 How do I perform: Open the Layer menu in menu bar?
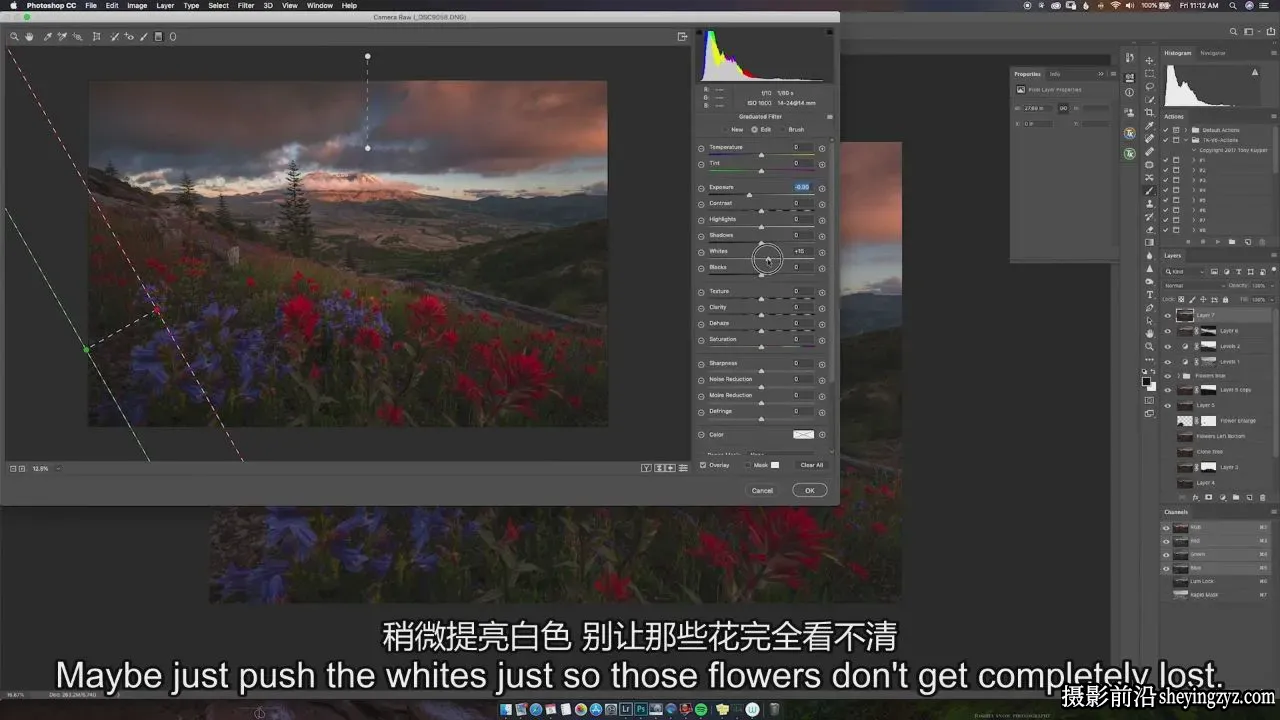(165, 6)
